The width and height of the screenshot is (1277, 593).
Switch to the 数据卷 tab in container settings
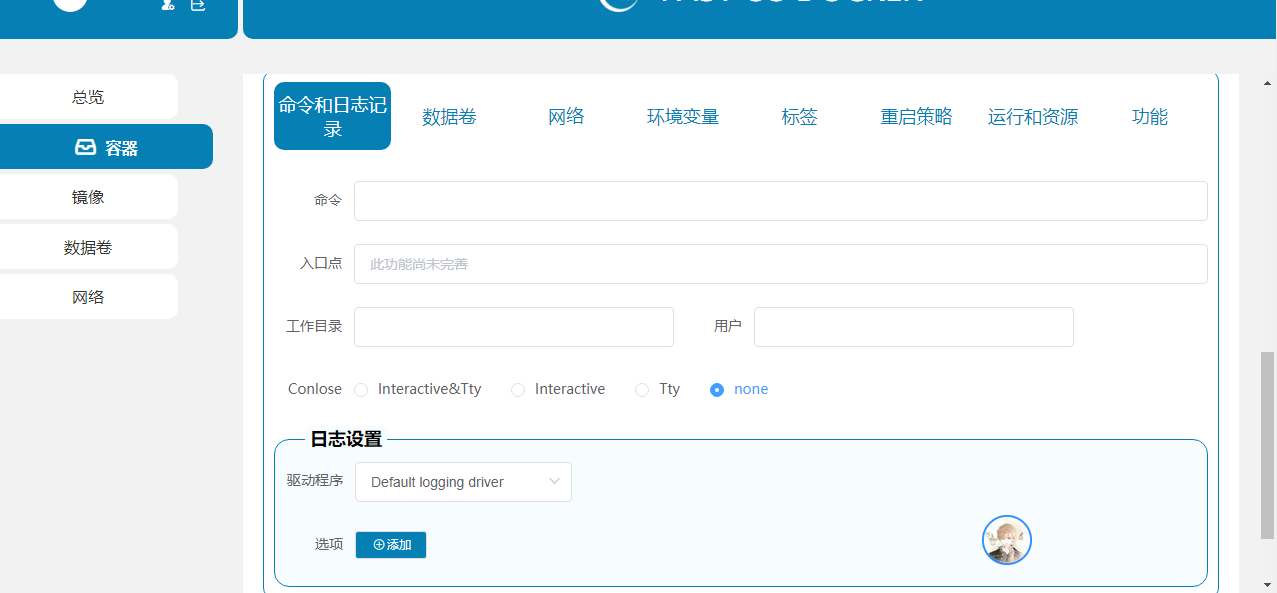pos(449,117)
